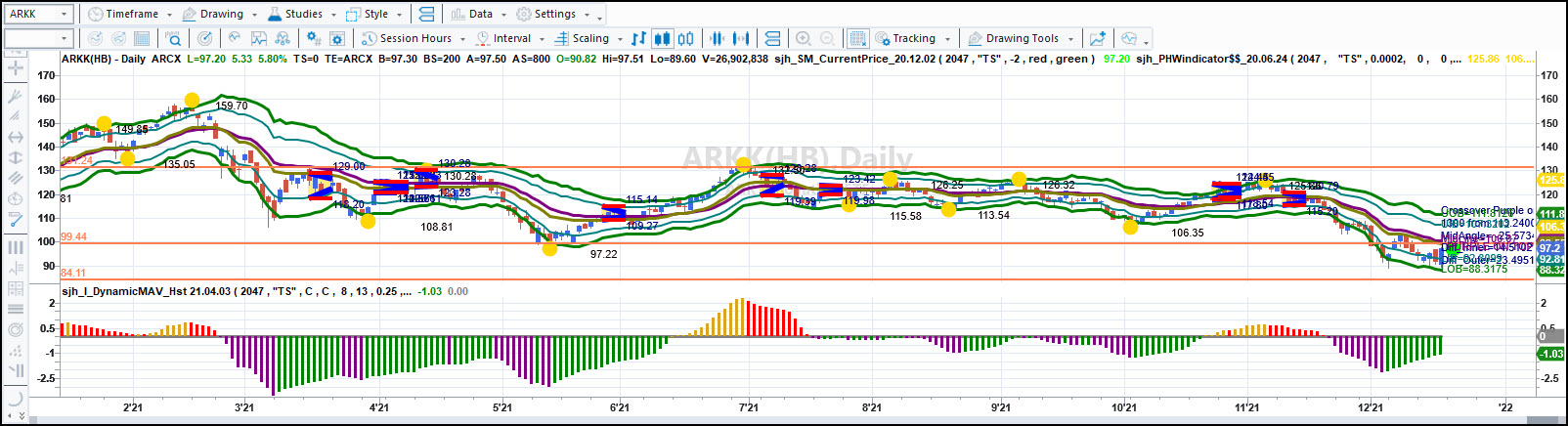
Task: Click the 106.35 price label
Action: click(x=1188, y=233)
